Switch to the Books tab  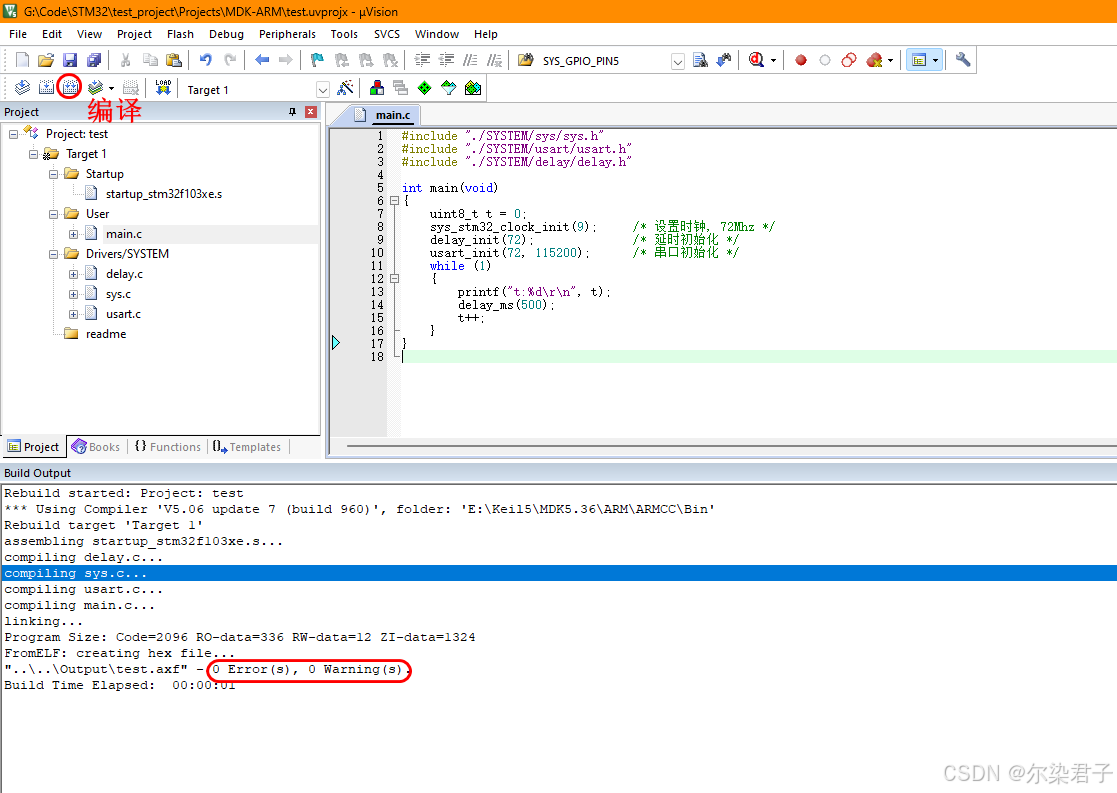pyautogui.click(x=96, y=447)
